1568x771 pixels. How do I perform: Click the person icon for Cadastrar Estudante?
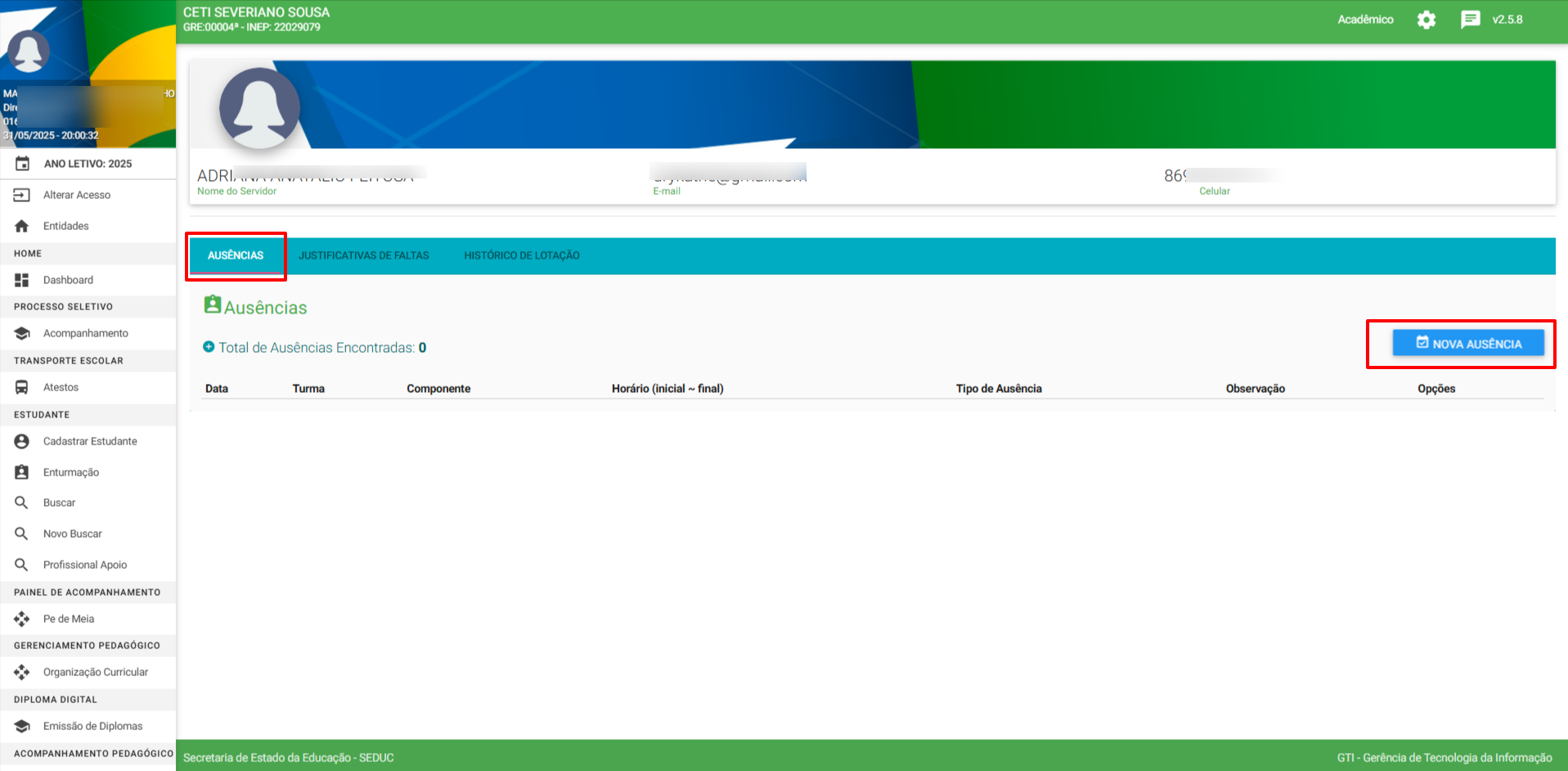(x=22, y=441)
